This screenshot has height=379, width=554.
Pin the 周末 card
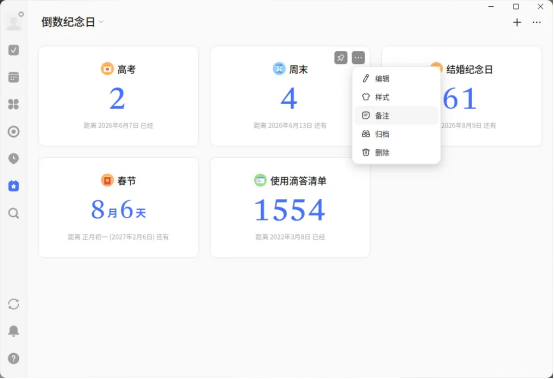click(x=341, y=58)
